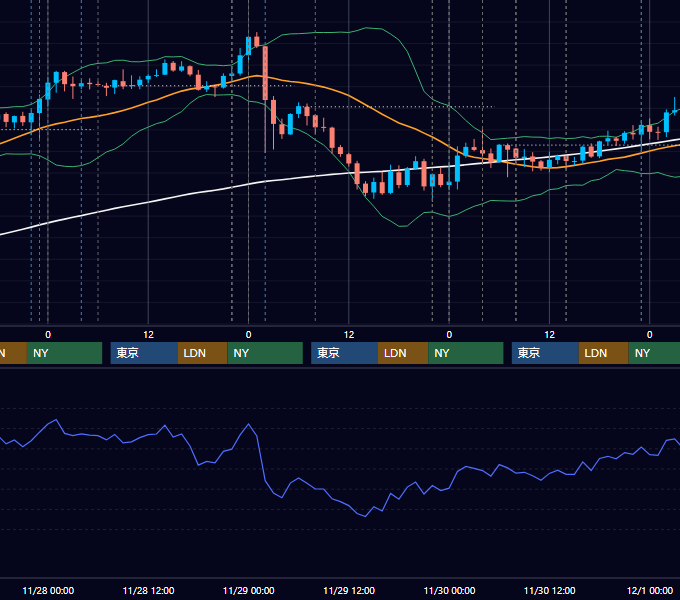Click the "11/28 12:00" date label

click(148, 590)
